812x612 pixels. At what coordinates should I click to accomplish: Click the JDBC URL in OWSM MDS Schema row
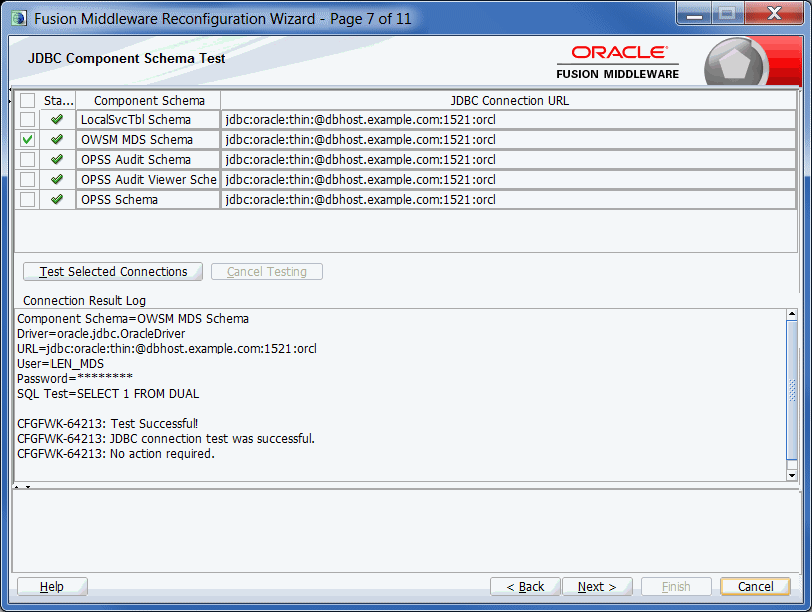coord(509,139)
